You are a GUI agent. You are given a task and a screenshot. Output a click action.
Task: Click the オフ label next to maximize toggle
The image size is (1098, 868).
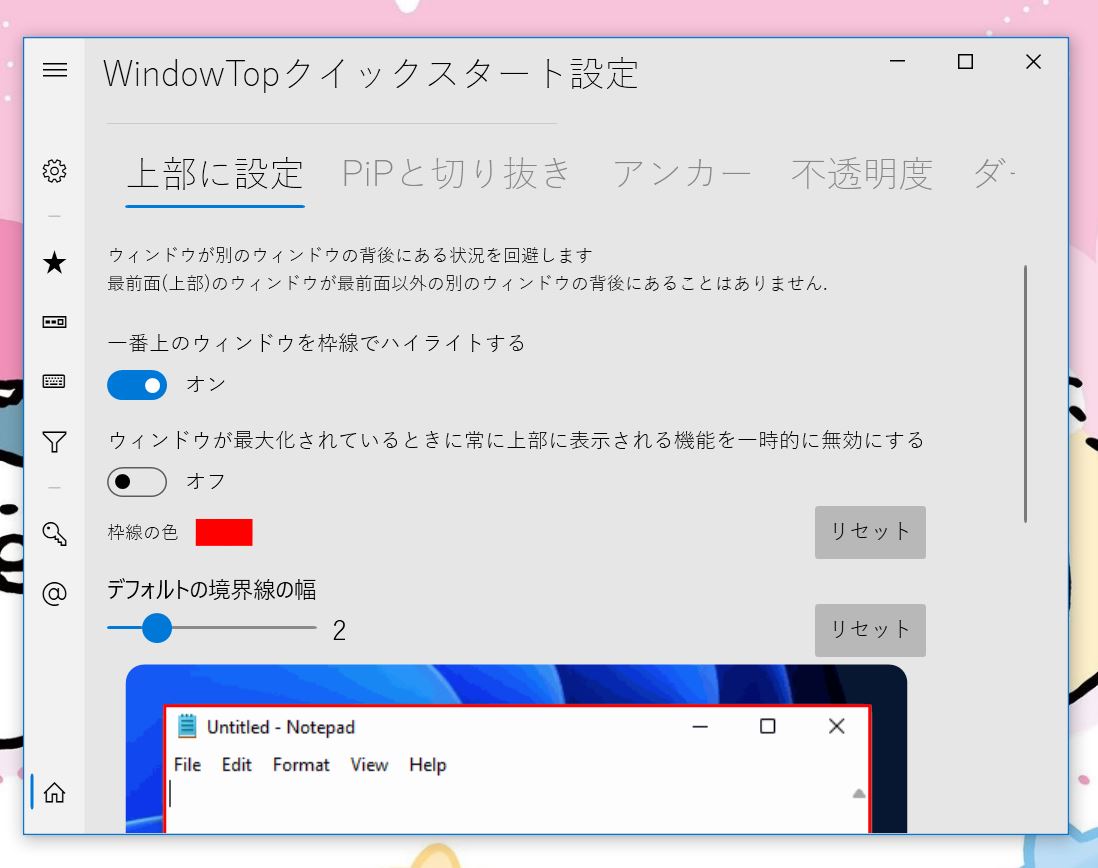[x=206, y=482]
